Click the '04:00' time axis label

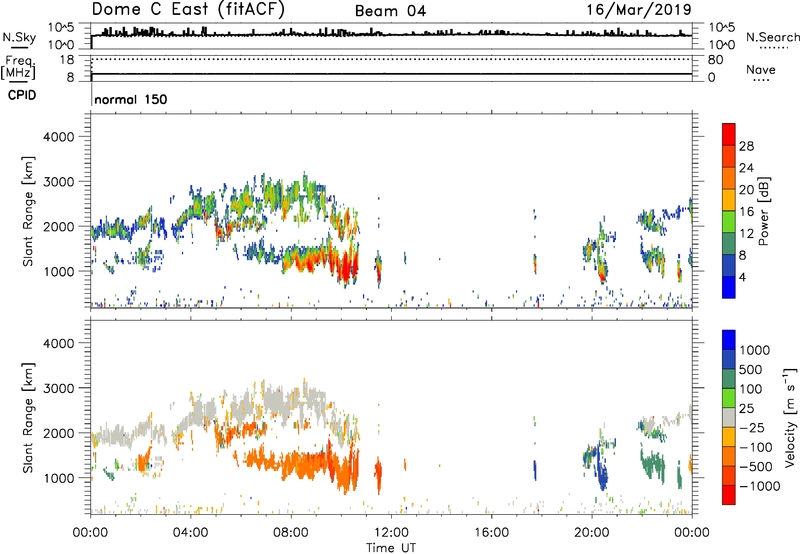click(190, 533)
